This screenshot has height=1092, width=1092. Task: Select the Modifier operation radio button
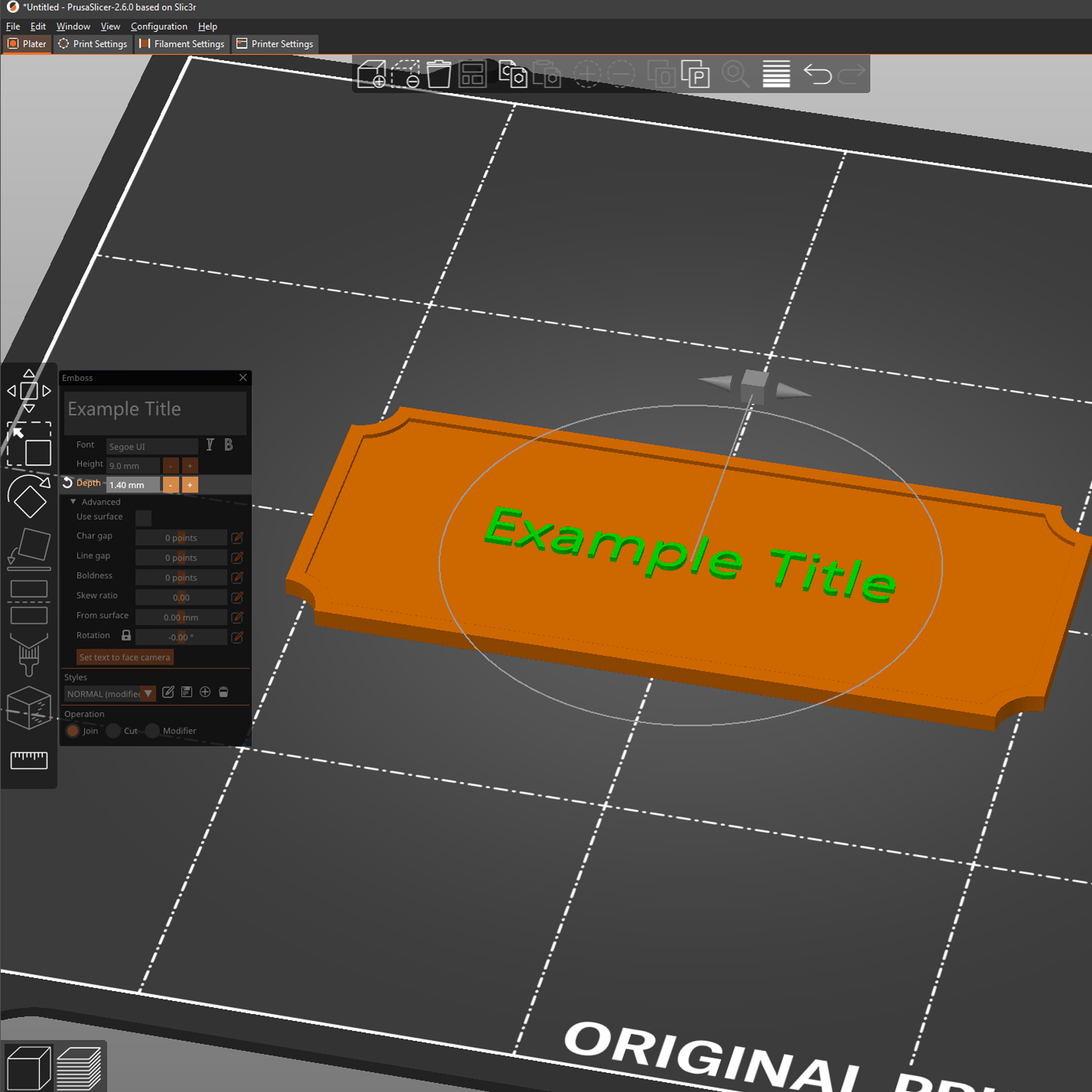[x=153, y=731]
